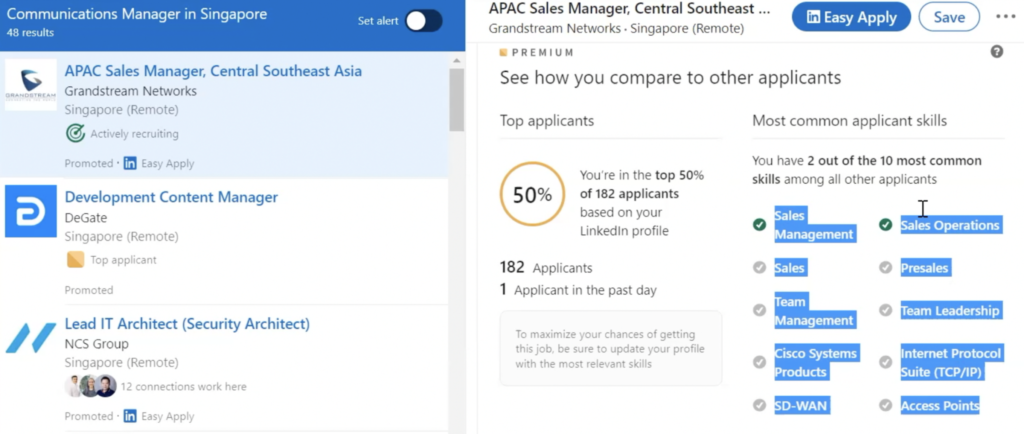Click '1 Applicant in the past day' text

click(578, 290)
